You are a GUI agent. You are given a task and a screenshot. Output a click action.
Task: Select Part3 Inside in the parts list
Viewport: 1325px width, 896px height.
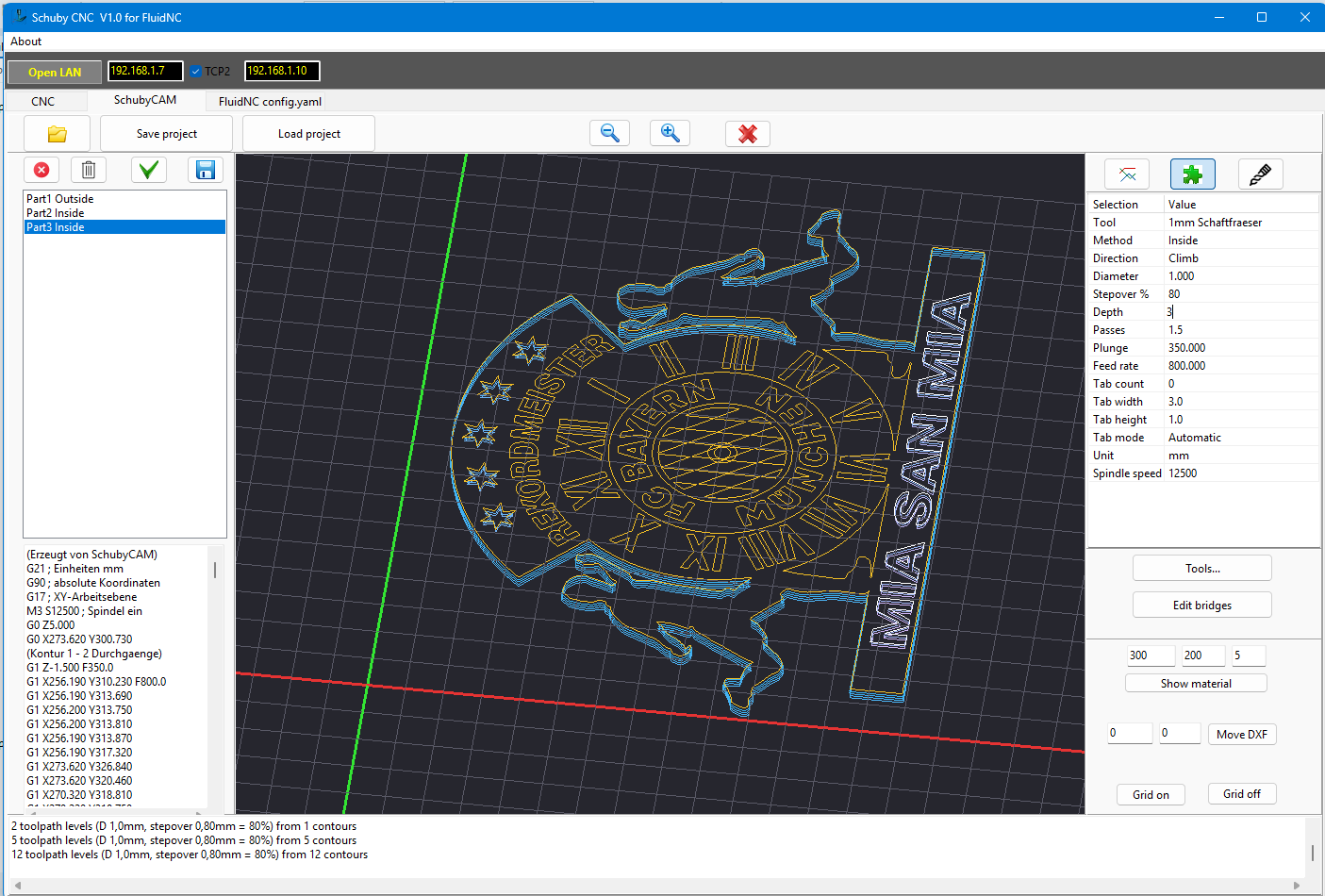coord(124,227)
